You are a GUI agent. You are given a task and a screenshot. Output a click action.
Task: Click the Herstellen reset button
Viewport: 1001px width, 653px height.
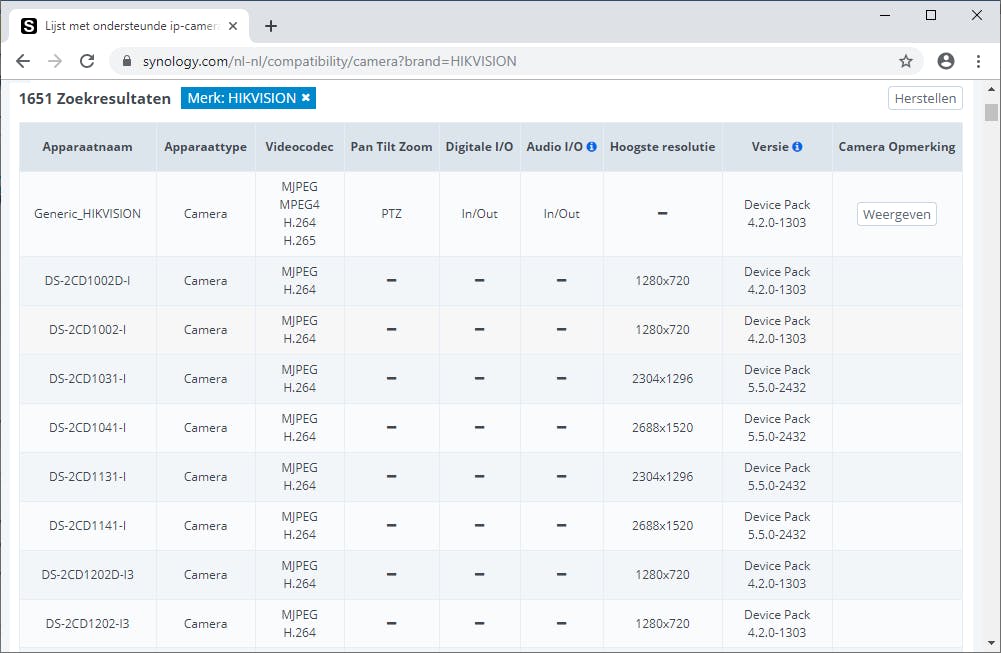[925, 98]
